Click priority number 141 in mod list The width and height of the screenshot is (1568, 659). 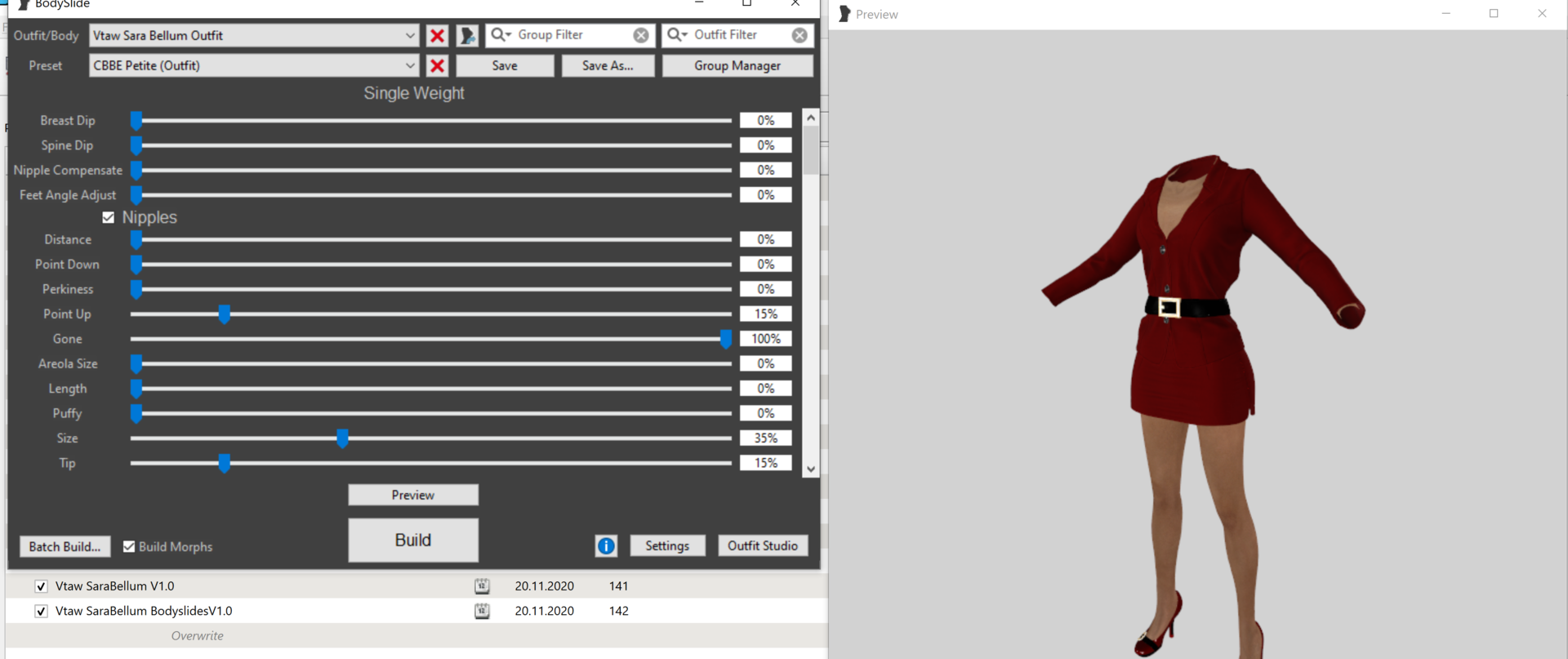point(618,586)
